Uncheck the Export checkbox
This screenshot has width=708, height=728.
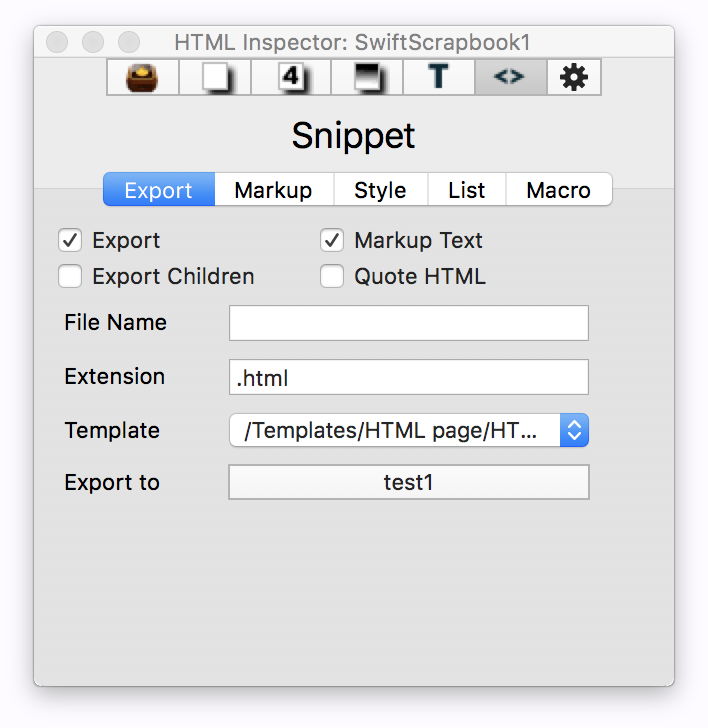[70, 241]
